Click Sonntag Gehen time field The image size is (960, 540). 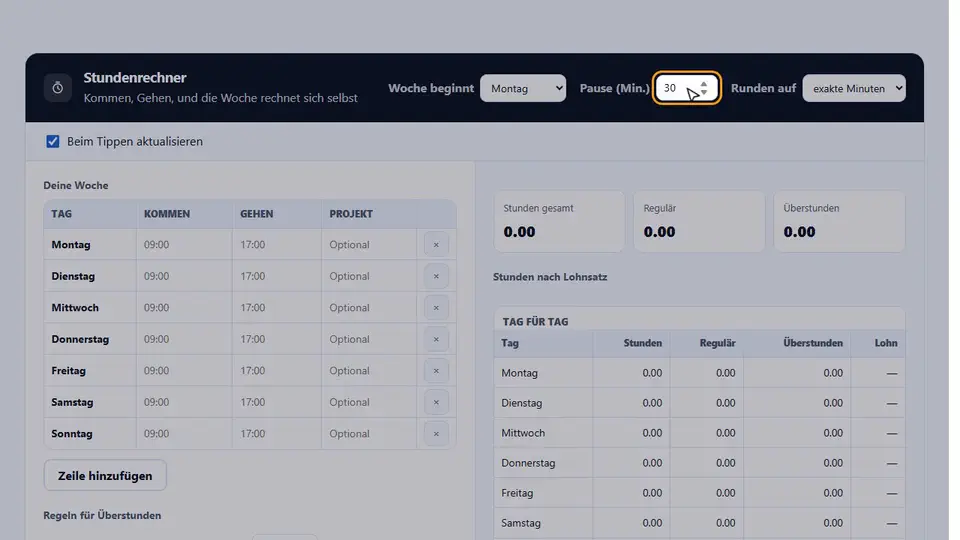point(277,434)
